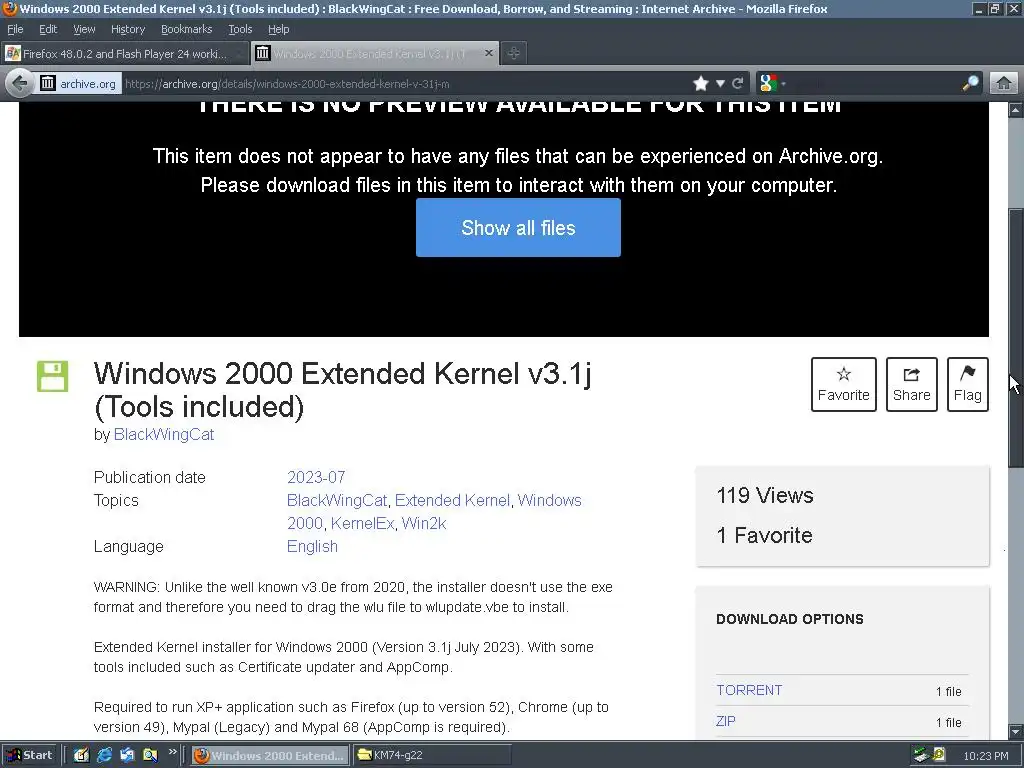
Task: Open the Bookmarks menu
Action: [187, 29]
